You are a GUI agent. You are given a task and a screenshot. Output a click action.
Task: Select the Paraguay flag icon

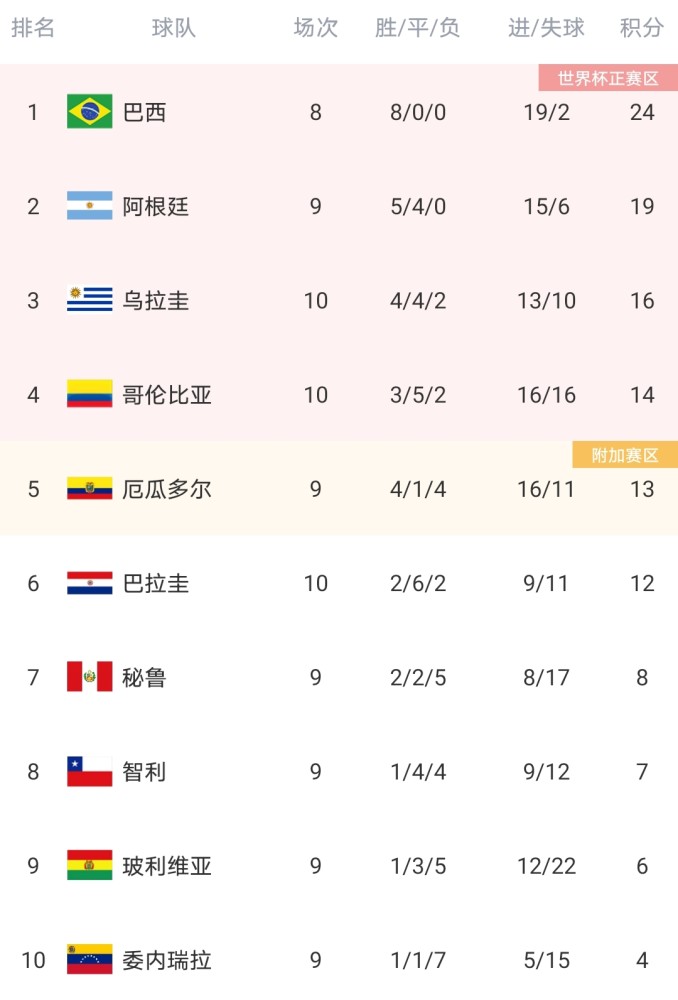click(x=89, y=583)
